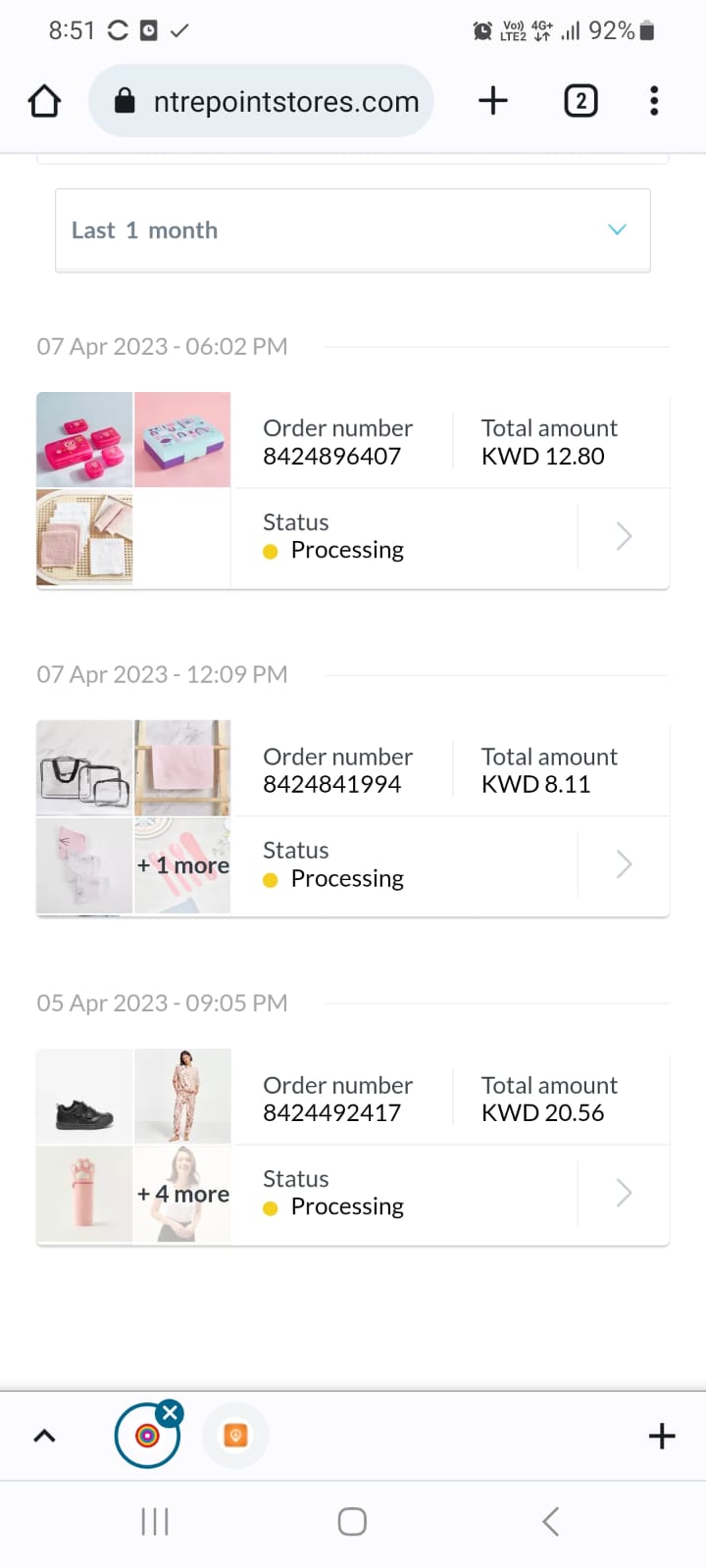This screenshot has width=706, height=1568.
Task: Open Android recent apps button
Action: coord(155,1522)
